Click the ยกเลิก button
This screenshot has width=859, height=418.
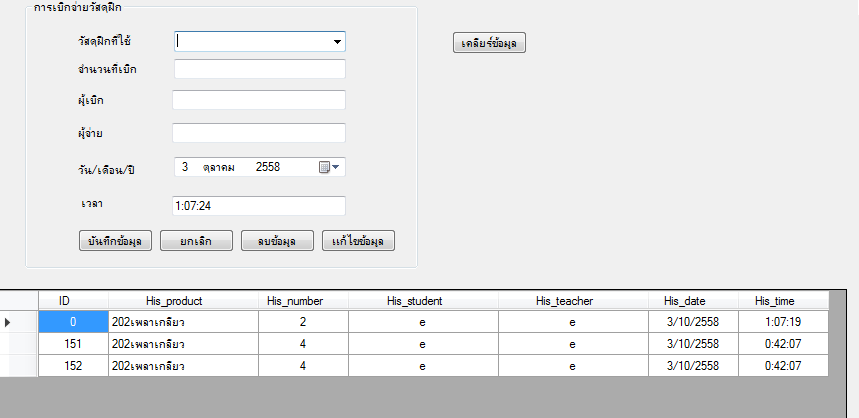196,241
